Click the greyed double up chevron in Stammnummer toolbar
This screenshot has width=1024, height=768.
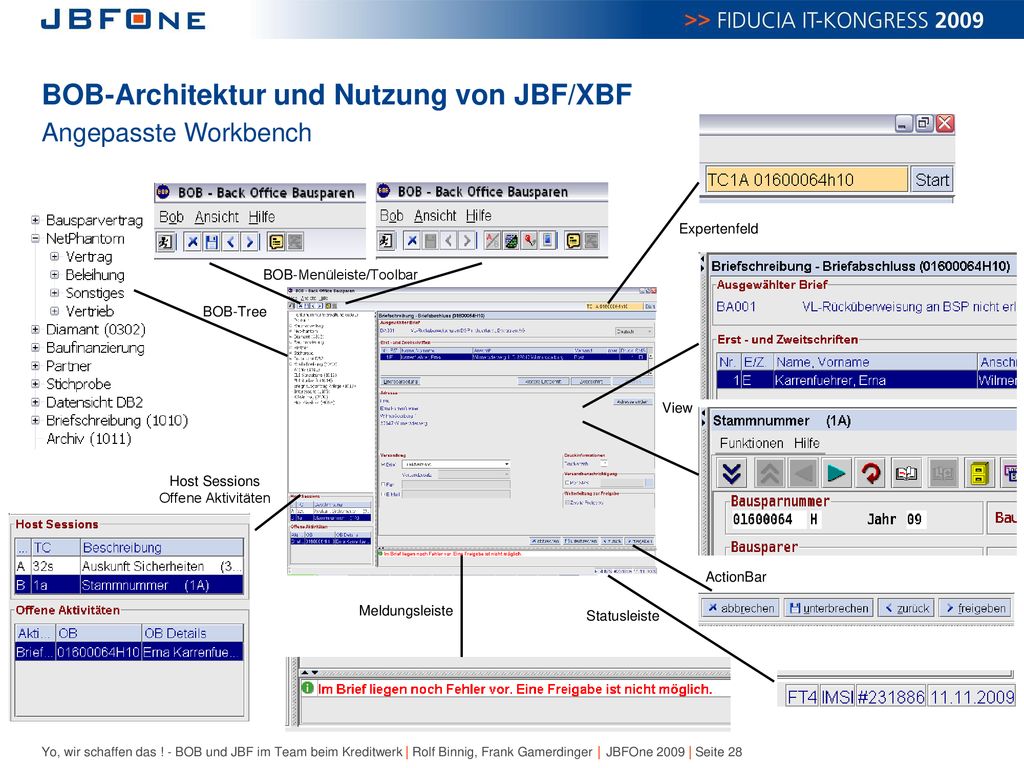(x=770, y=473)
